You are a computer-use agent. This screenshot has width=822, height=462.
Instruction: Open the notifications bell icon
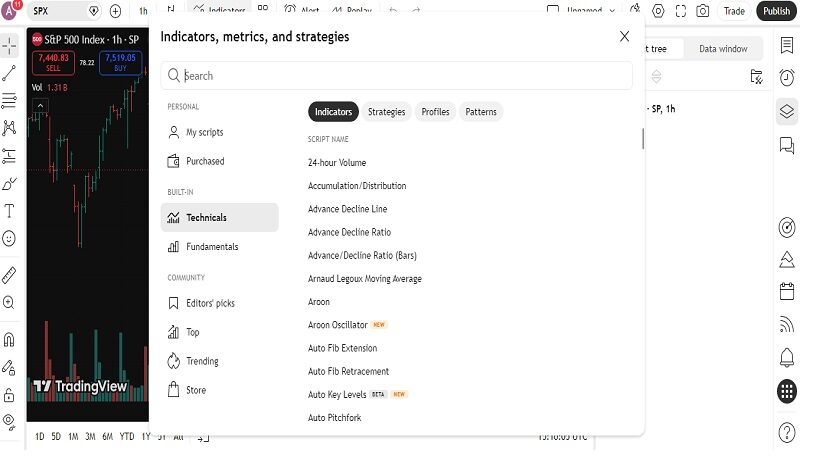[787, 358]
